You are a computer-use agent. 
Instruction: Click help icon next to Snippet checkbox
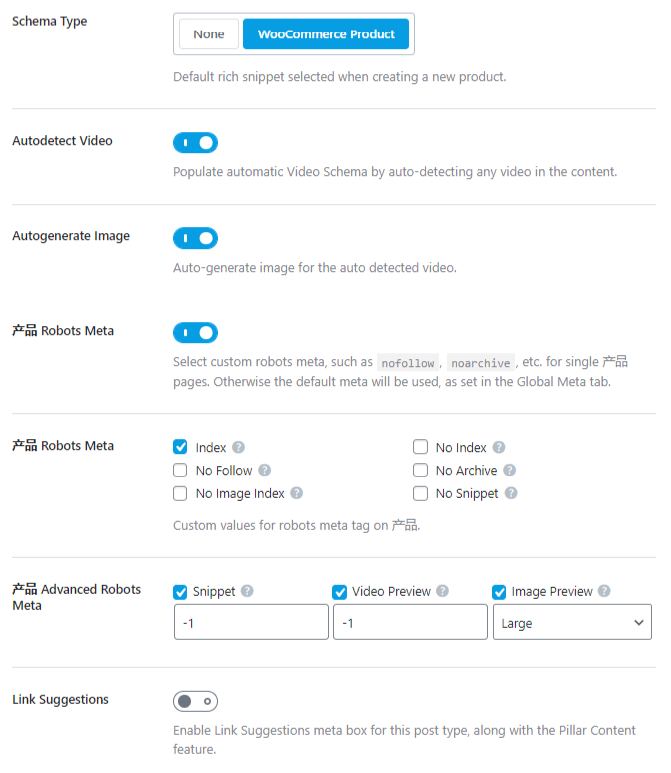(x=247, y=592)
